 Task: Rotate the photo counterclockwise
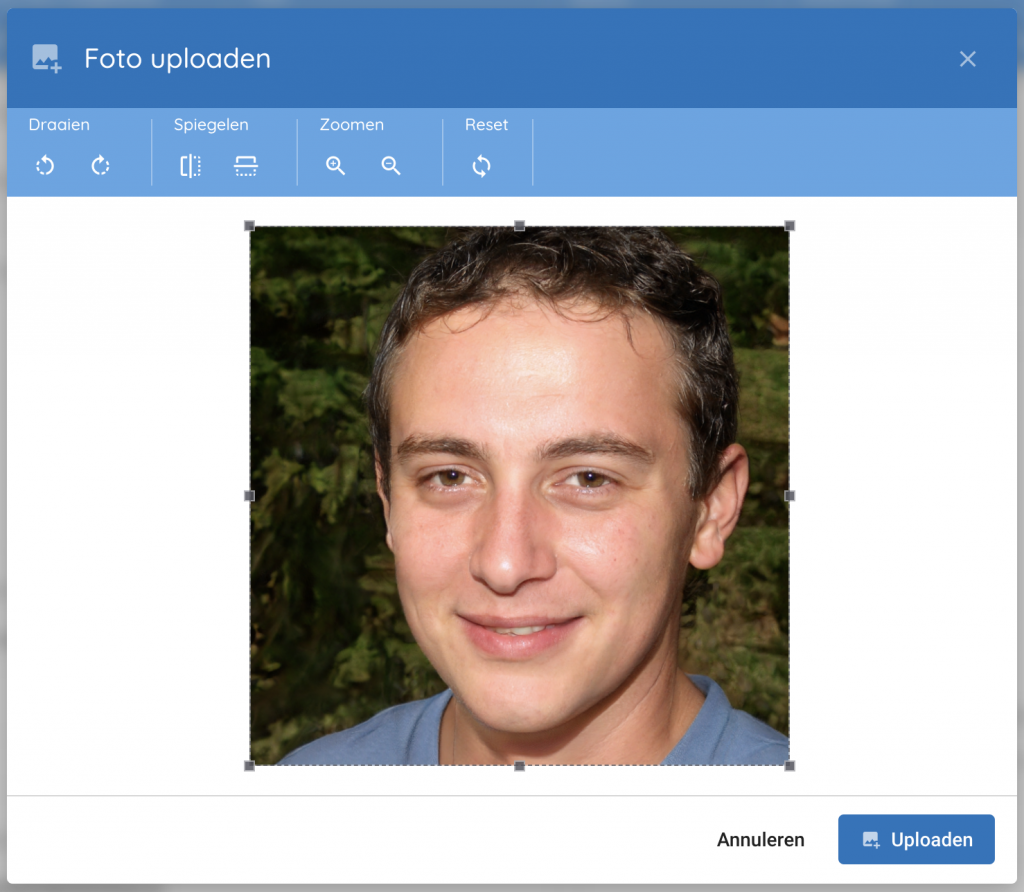click(x=45, y=166)
